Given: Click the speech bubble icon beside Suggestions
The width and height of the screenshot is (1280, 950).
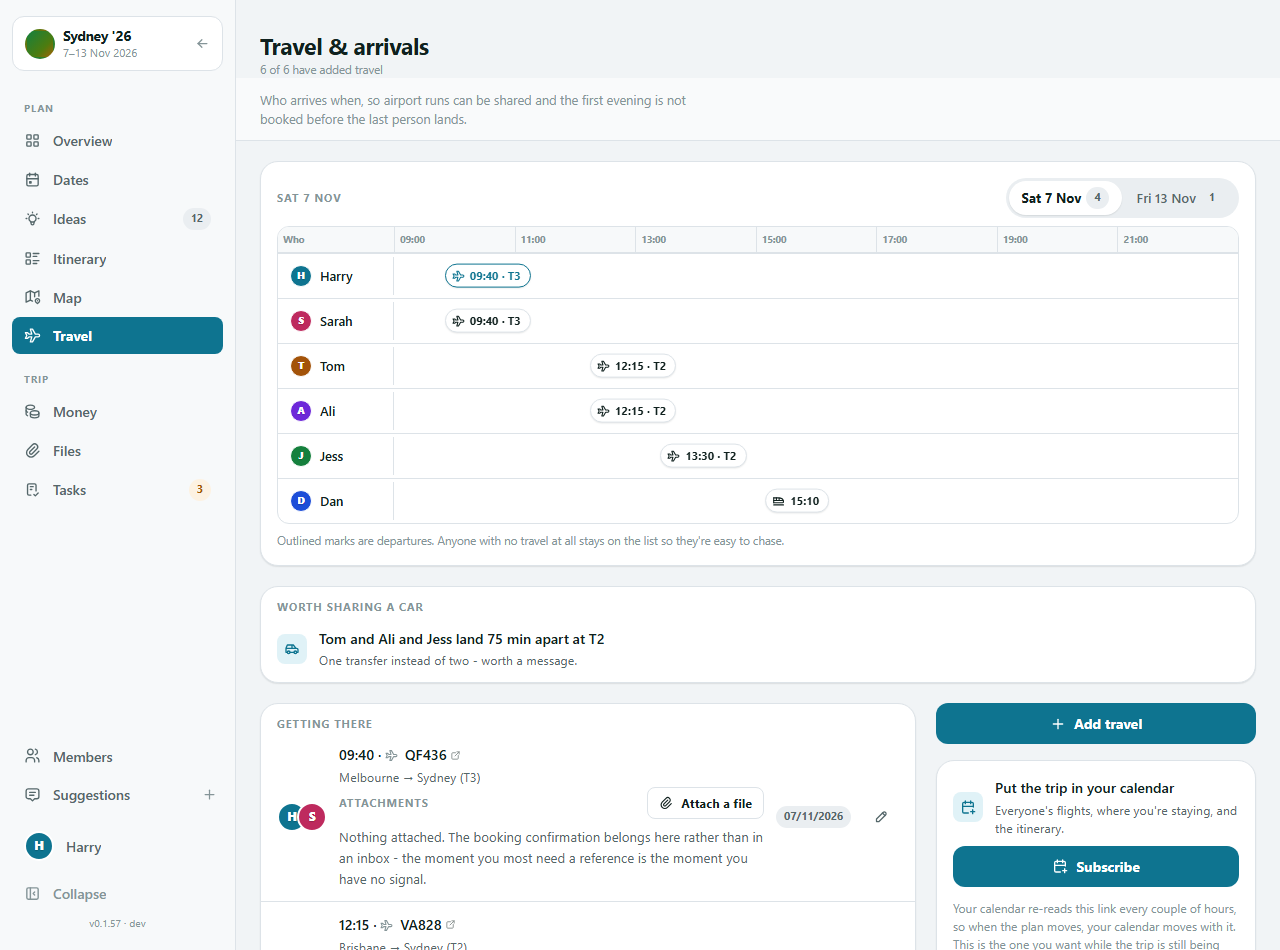Looking at the screenshot, I should [33, 795].
